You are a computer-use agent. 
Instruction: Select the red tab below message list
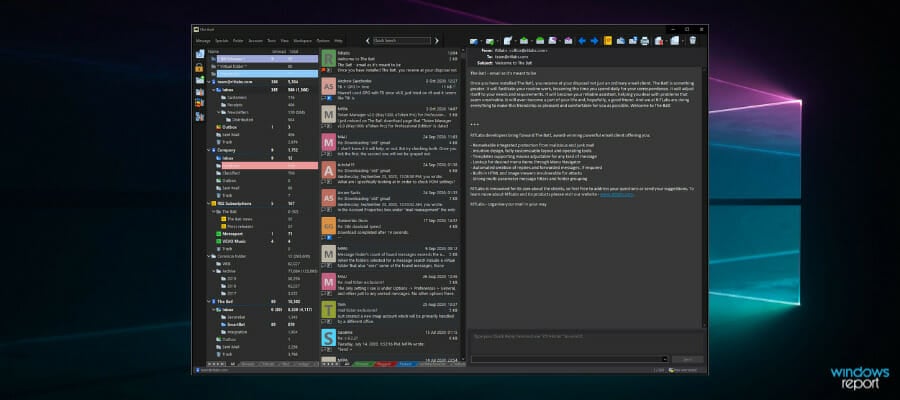coord(383,364)
